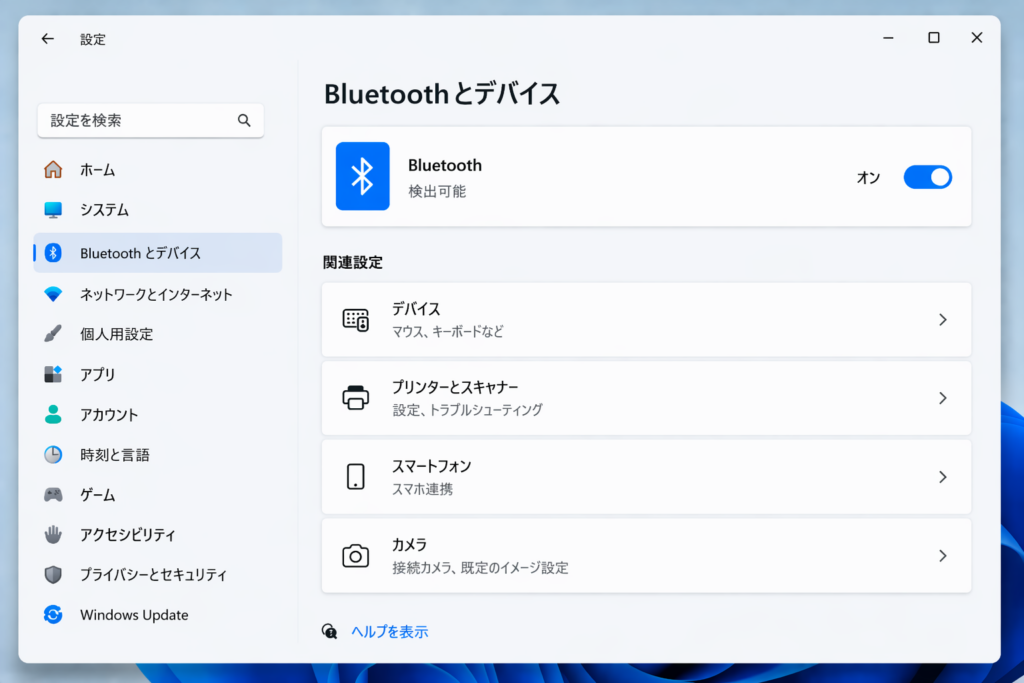This screenshot has width=1024, height=683.
Task: Click the 設定 window title text
Action: coord(93,39)
